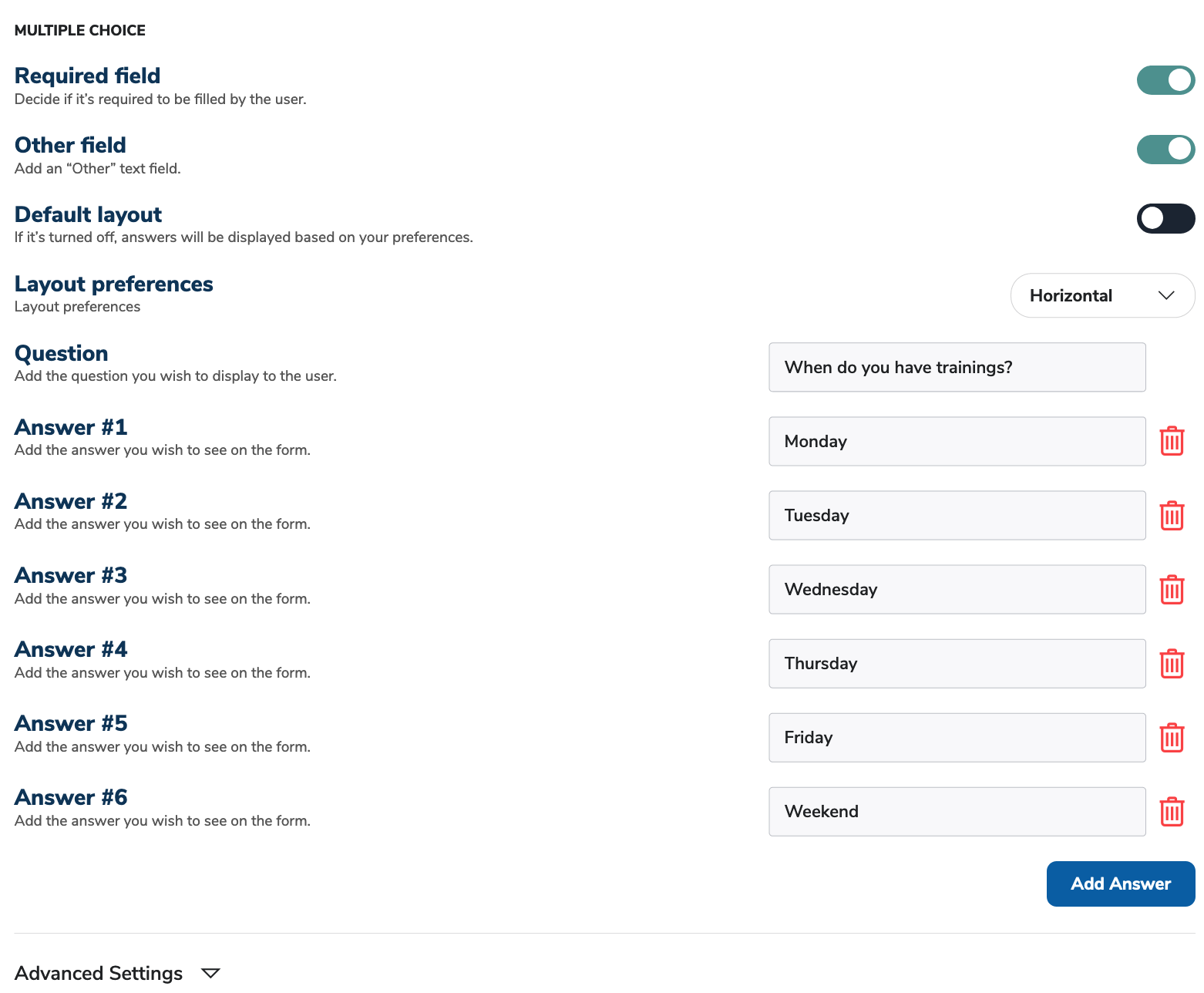Remove the Thursday answer via trash icon
Viewport: 1204px width, 993px height.
[1172, 663]
